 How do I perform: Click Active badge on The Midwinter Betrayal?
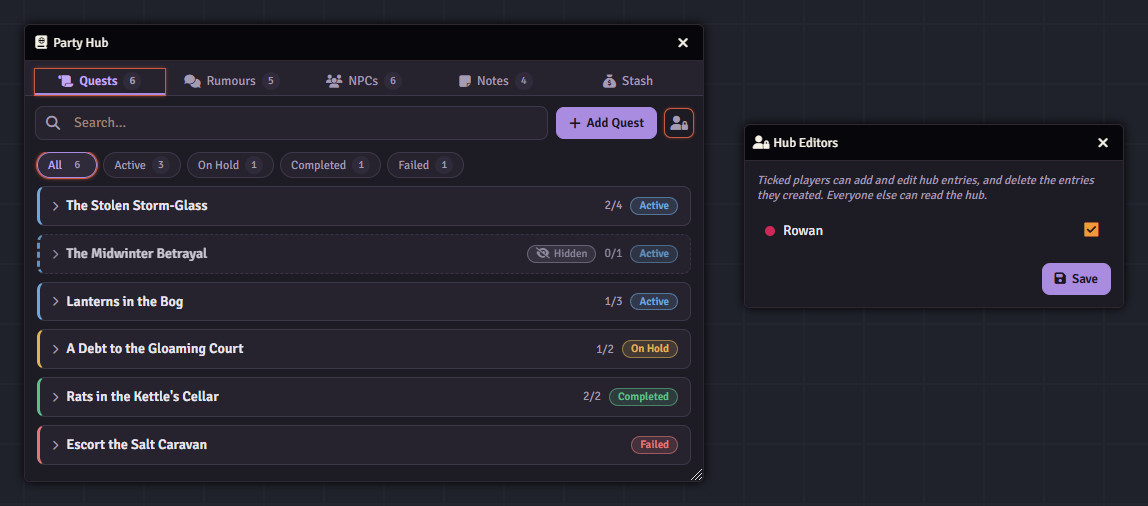click(x=654, y=253)
